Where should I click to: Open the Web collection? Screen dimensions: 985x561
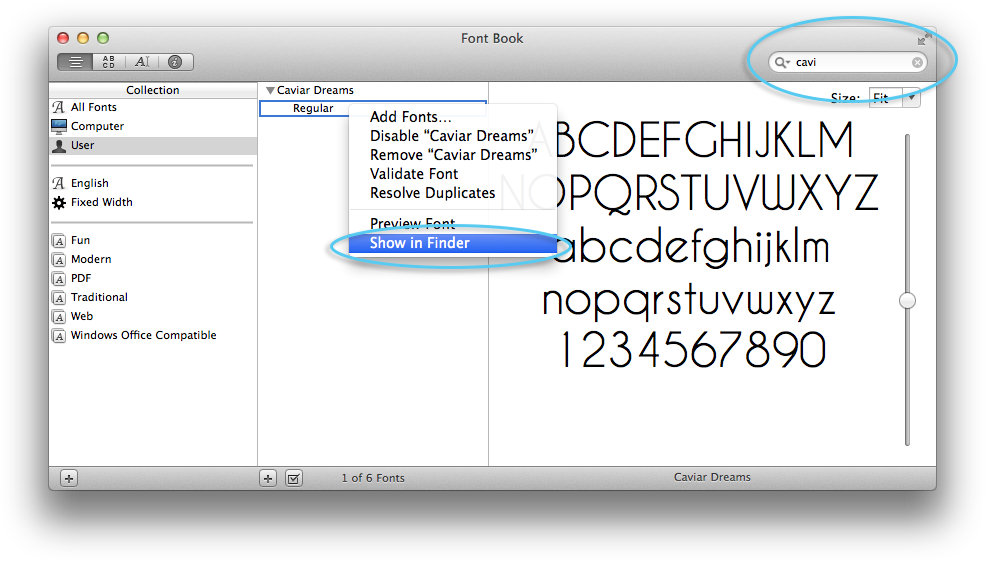[153, 316]
